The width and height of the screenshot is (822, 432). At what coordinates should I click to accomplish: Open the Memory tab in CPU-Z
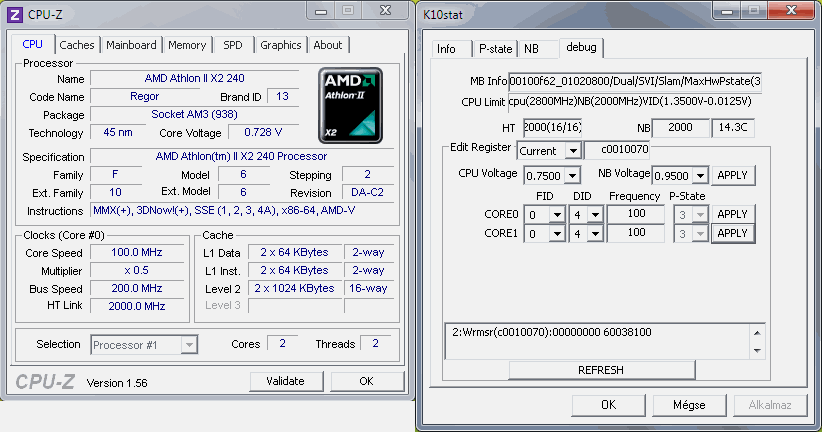pyautogui.click(x=187, y=45)
